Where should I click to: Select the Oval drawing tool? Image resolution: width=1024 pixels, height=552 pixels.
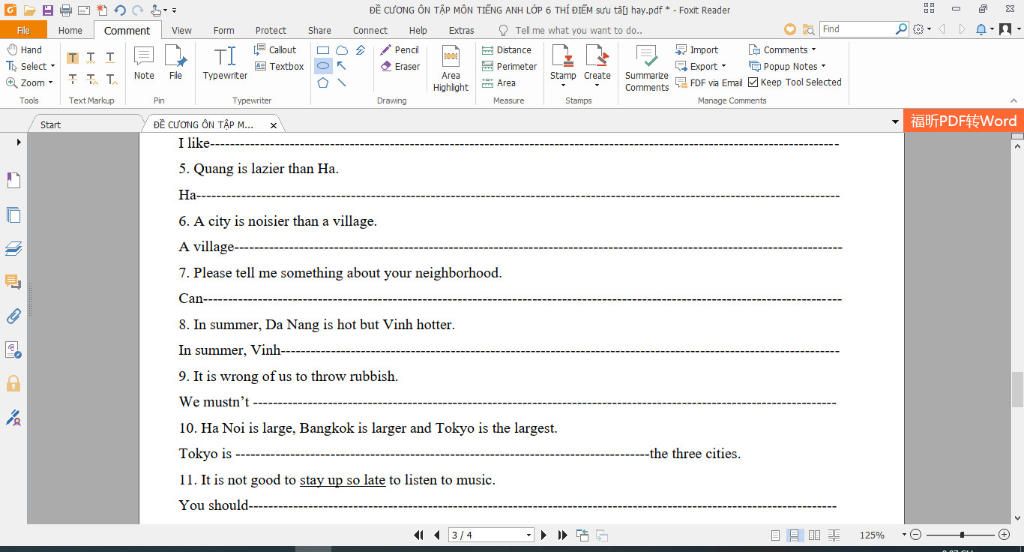tap(323, 66)
